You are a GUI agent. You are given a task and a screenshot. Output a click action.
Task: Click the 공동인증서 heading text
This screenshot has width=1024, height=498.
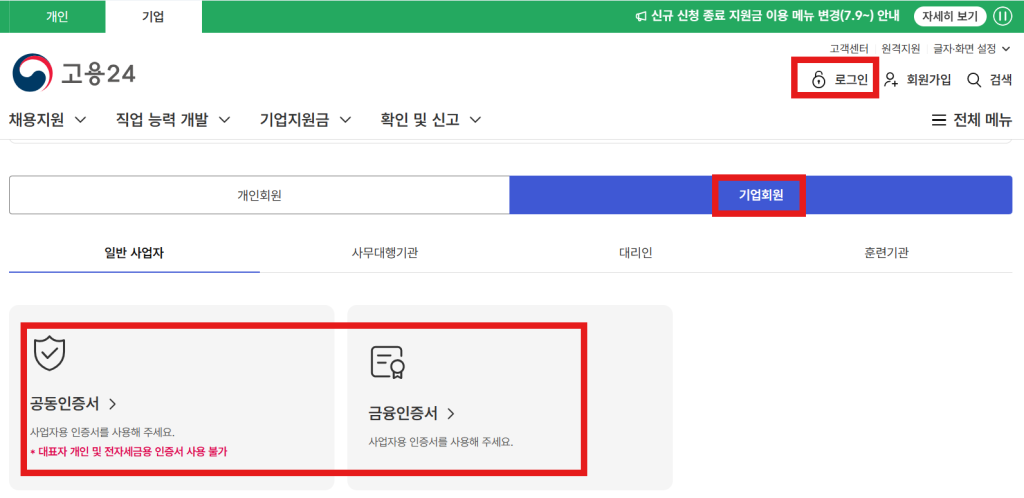click(x=65, y=404)
